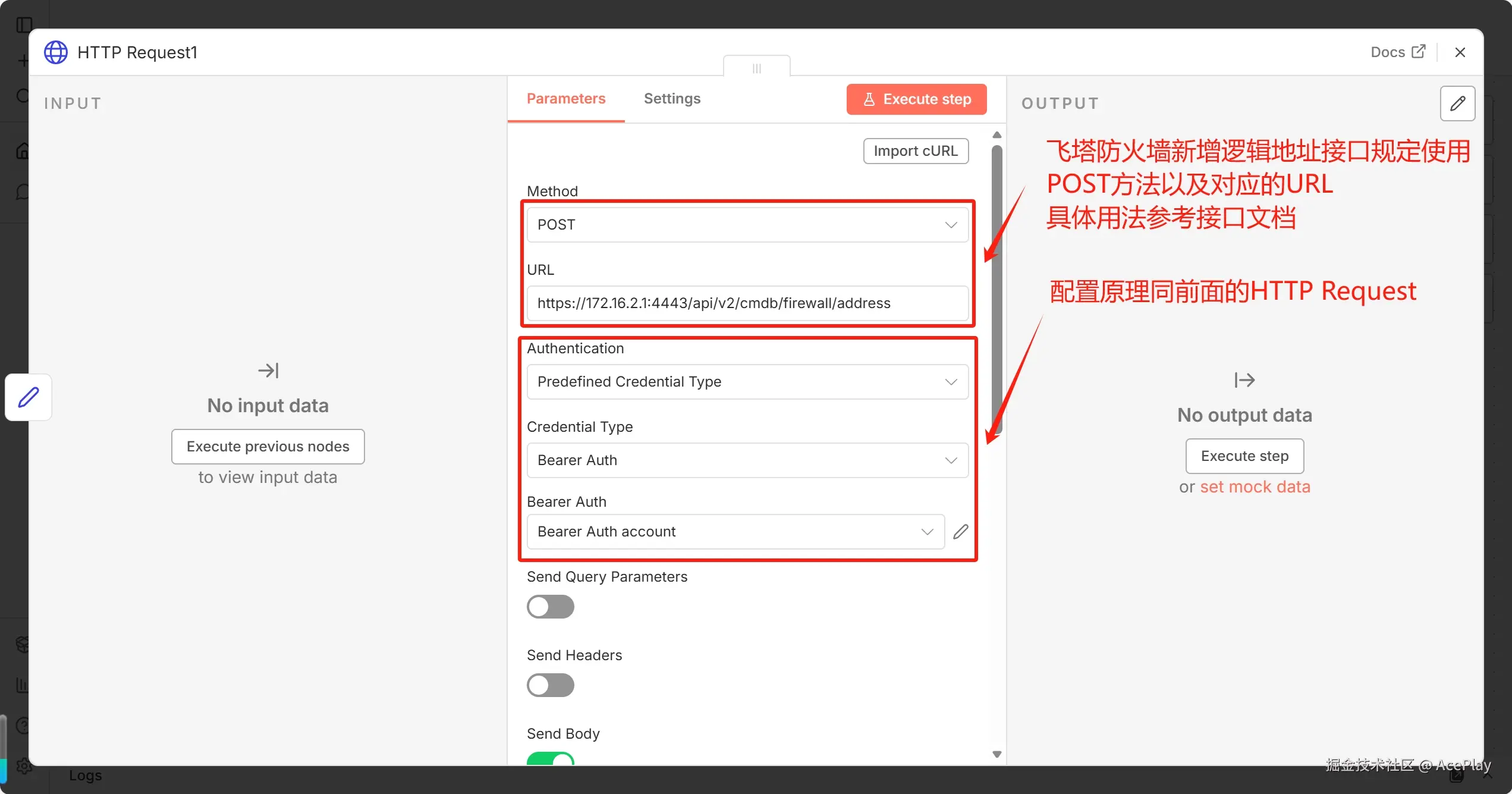The width and height of the screenshot is (1512, 794).
Task: Click the drag handle above Parameters panel
Action: point(756,68)
